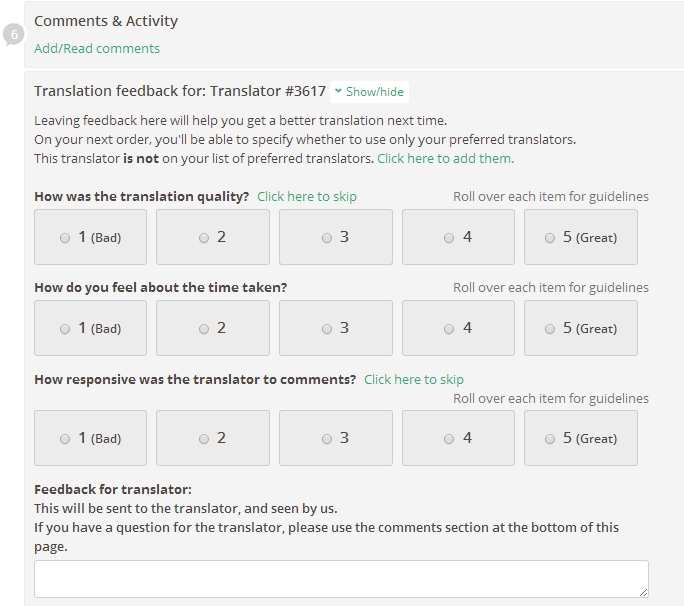Image resolution: width=684 pixels, height=606 pixels.
Task: Rate time taken 5 (Great)
Action: pos(581,328)
